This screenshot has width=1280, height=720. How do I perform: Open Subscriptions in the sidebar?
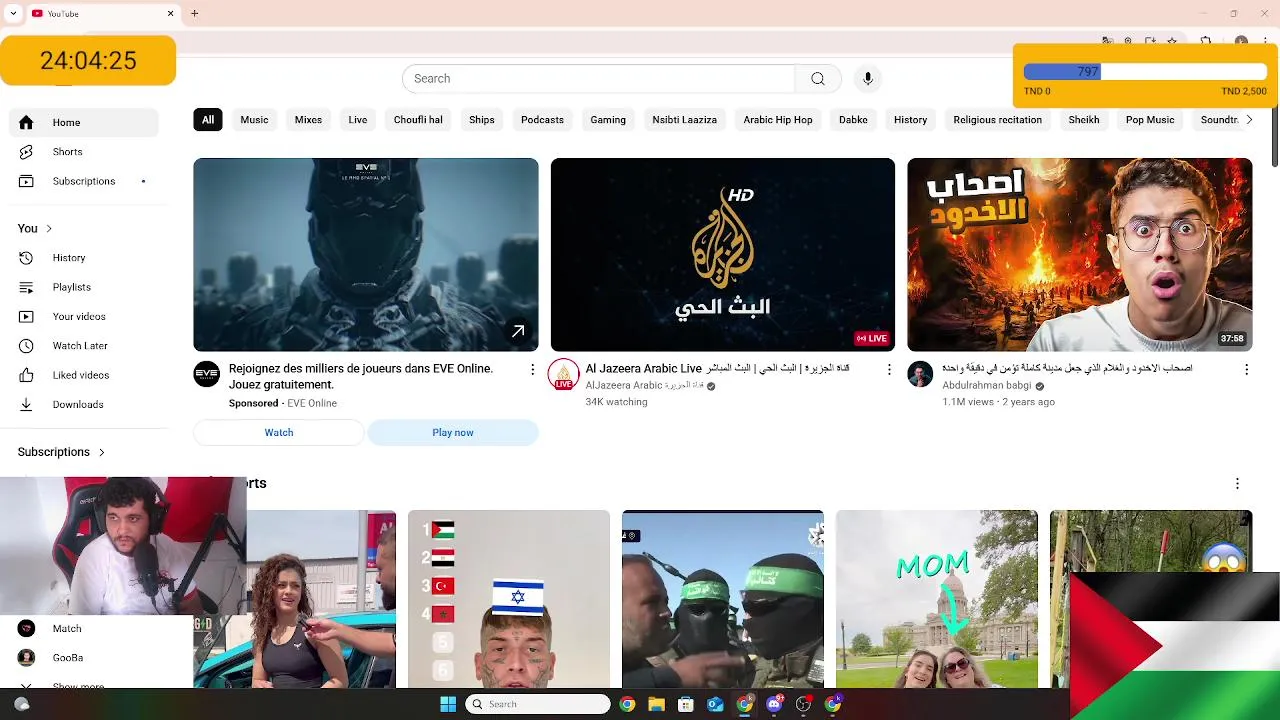[x=84, y=181]
